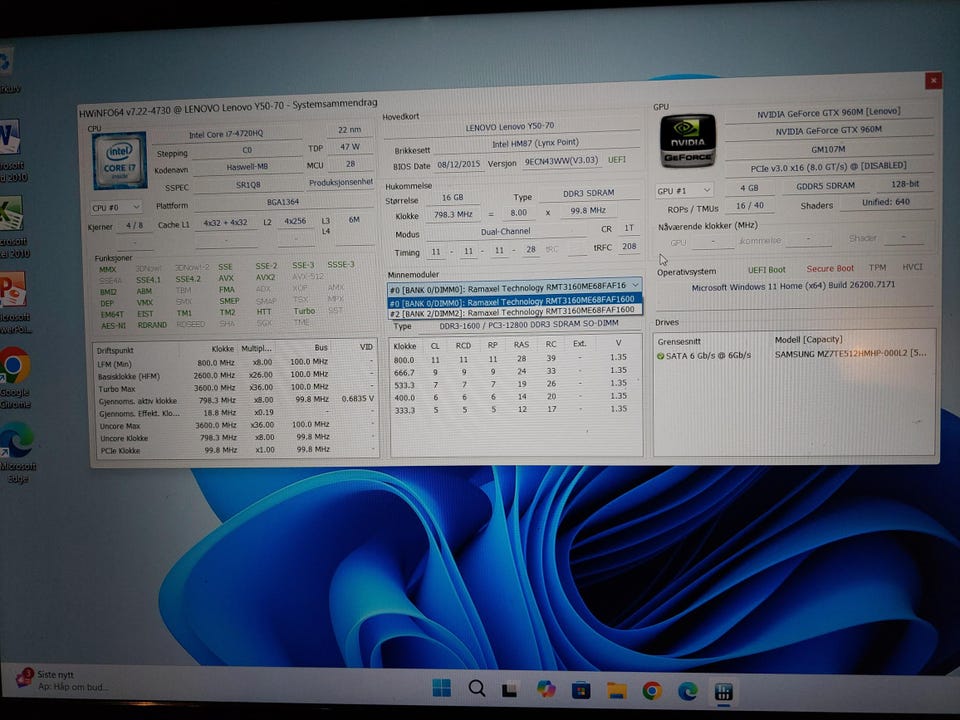Open Google Chrome from the taskbar
This screenshot has width=960, height=720.
[x=652, y=691]
